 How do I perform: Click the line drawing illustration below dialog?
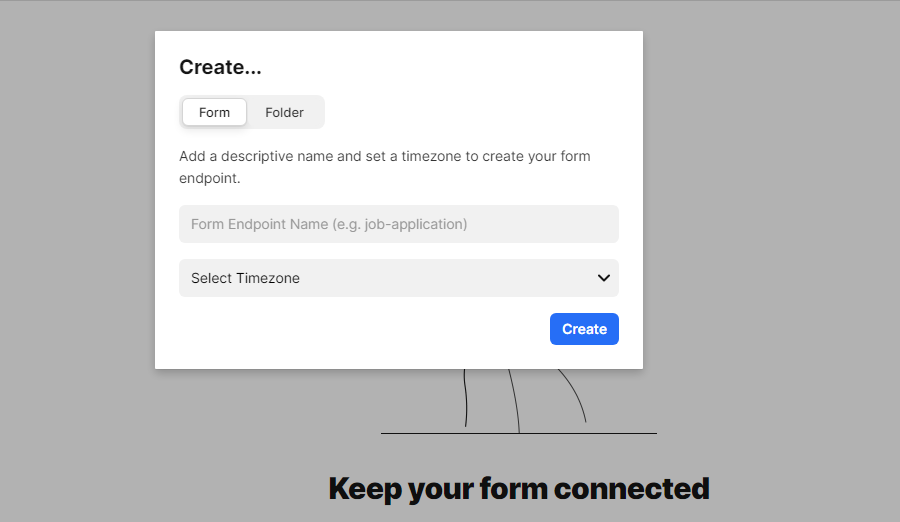click(517, 402)
